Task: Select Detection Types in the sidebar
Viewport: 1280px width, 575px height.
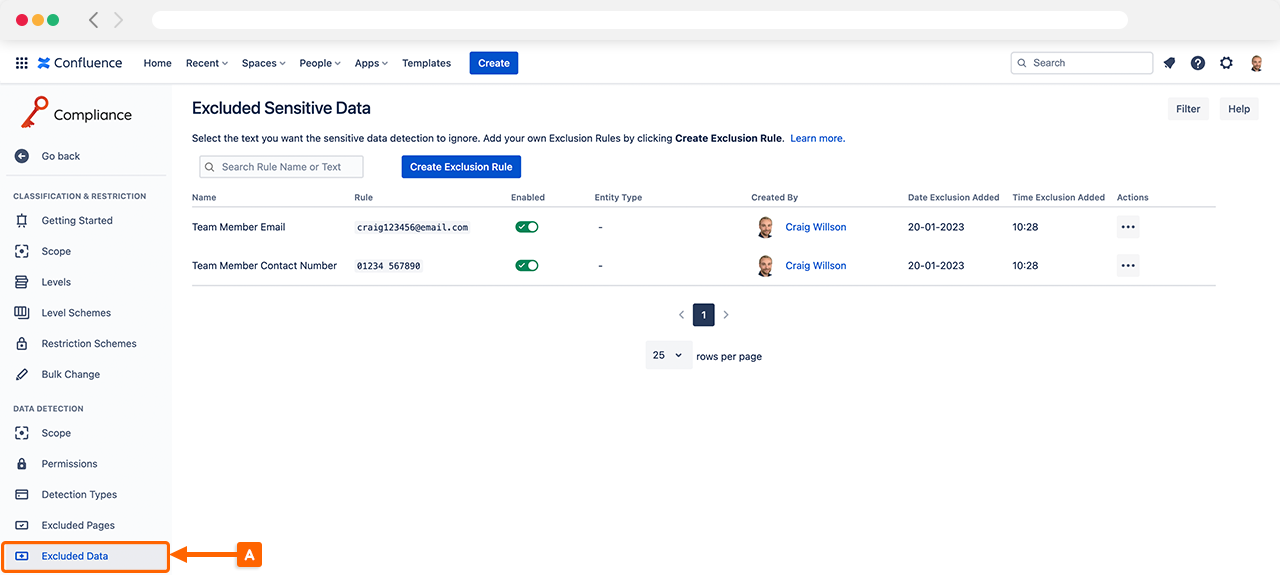Action: pos(78,495)
